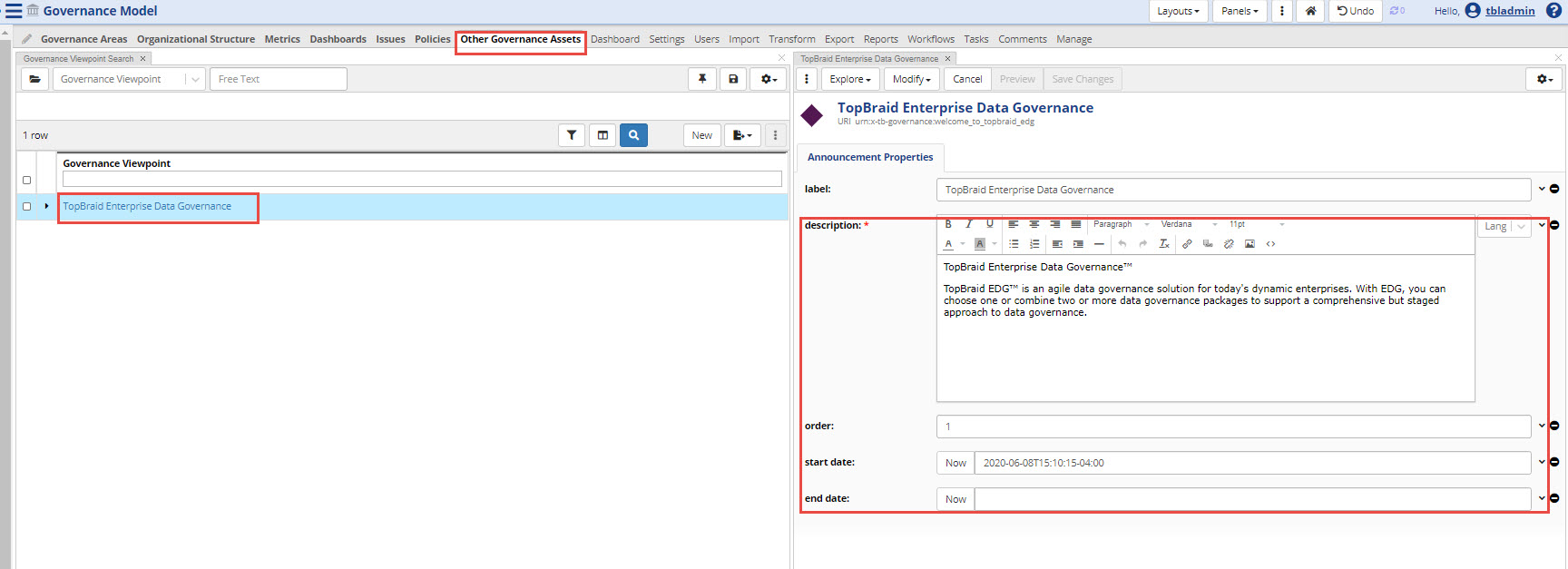Open the Other Governance Assets tab

coord(520,39)
